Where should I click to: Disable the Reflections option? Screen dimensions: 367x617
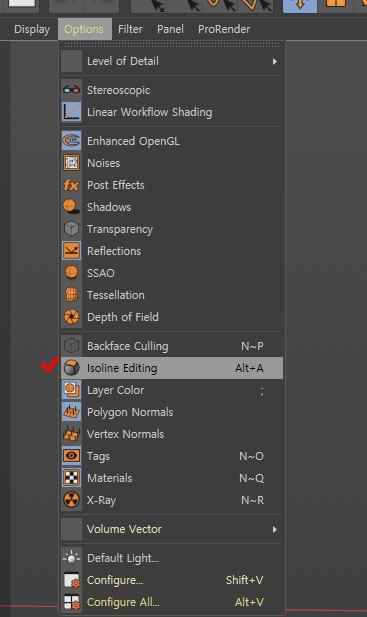tap(172, 251)
